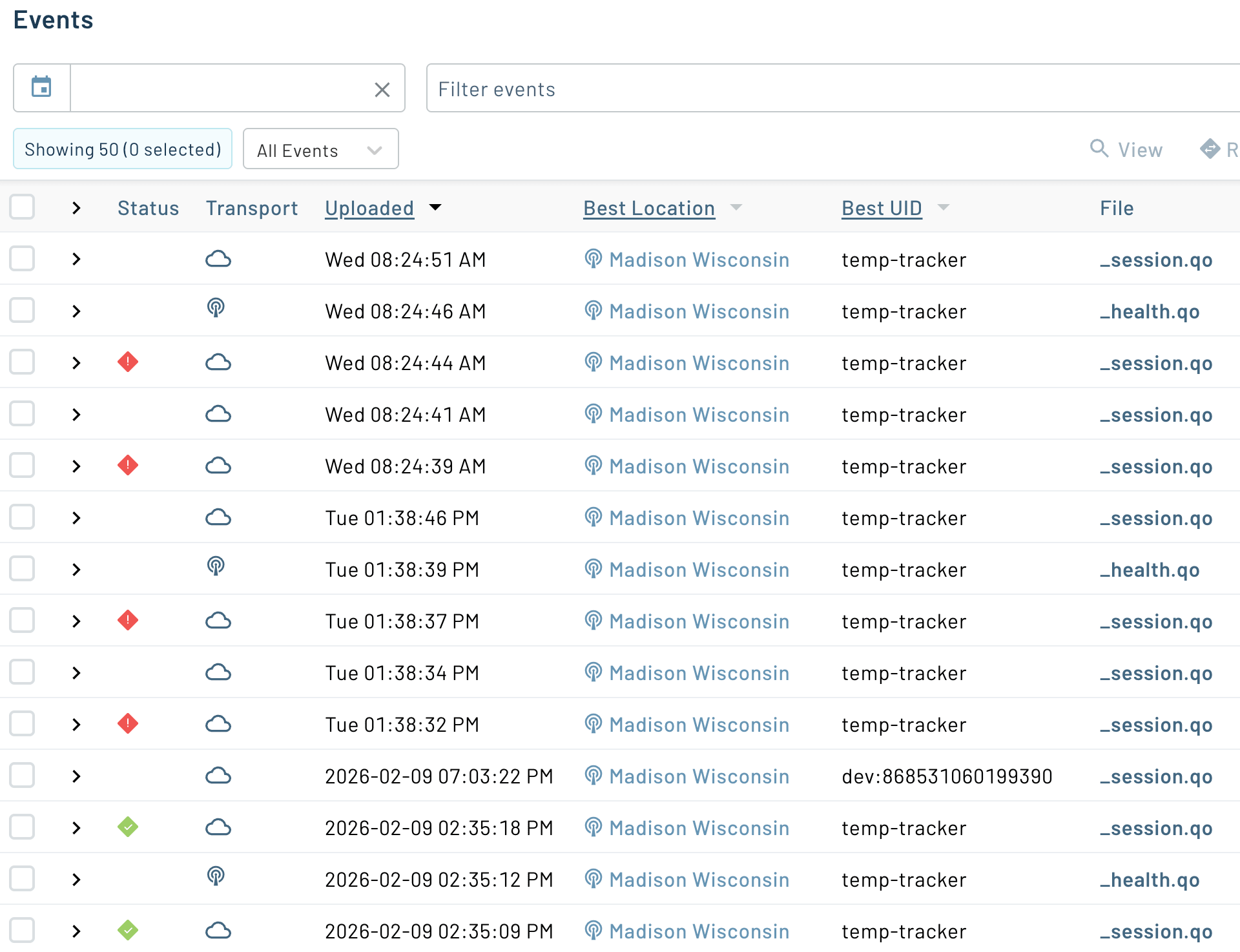Click the red error status icon for Tue 01:38:37 PM
1240x952 pixels.
[x=128, y=620]
